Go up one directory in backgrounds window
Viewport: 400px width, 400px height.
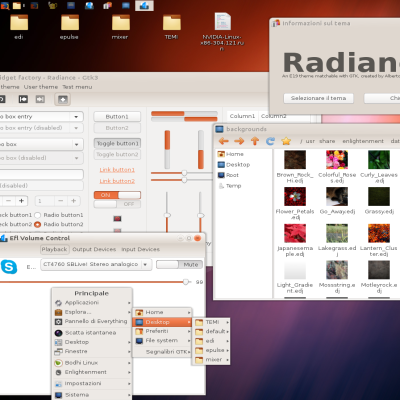pos(255,141)
